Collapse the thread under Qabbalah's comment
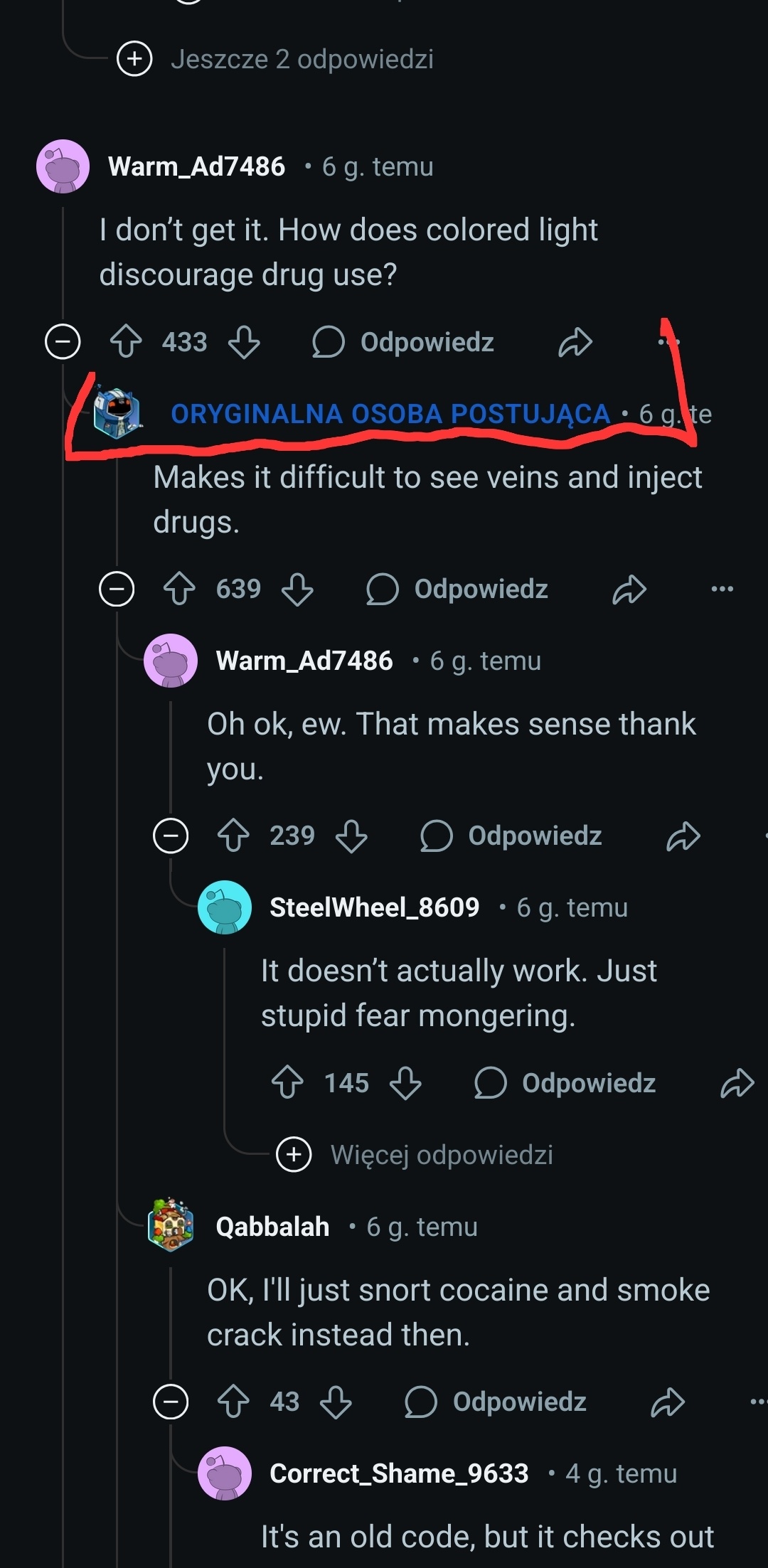This screenshot has width=768, height=1568. pos(171,1402)
